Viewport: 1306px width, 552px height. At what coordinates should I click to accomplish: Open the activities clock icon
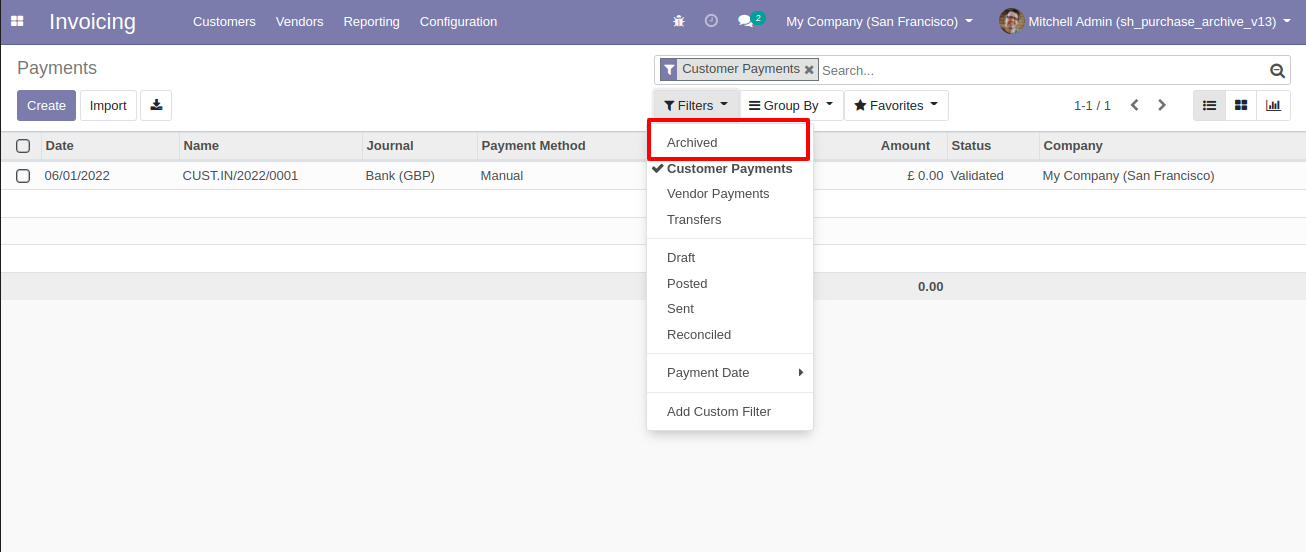[x=711, y=21]
